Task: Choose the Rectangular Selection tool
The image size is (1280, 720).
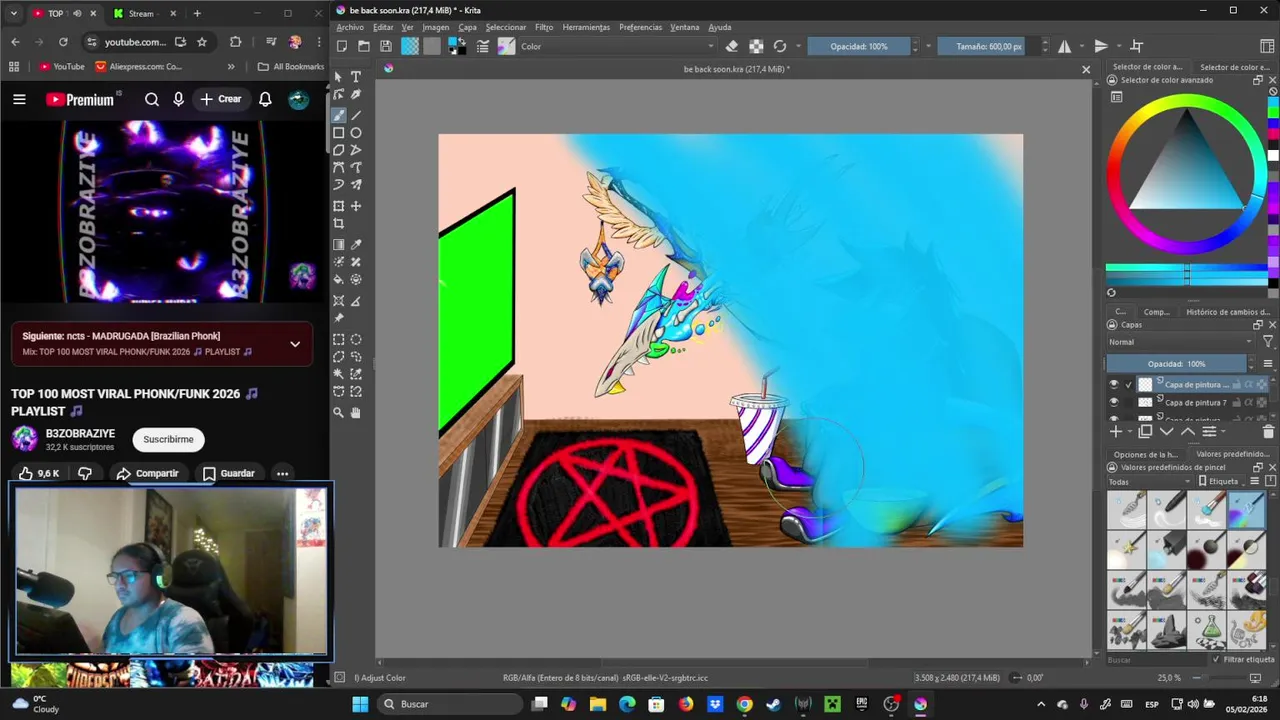Action: [x=339, y=340]
